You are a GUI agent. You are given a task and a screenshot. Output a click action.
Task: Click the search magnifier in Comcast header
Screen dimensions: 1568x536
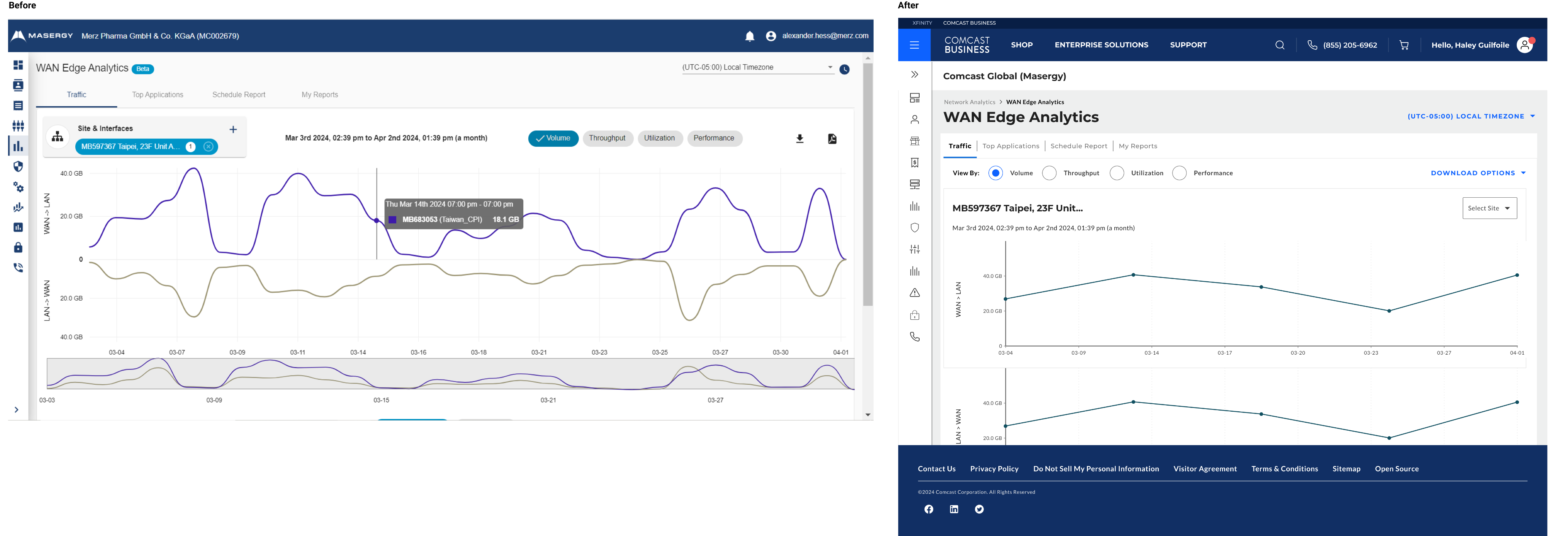1280,45
